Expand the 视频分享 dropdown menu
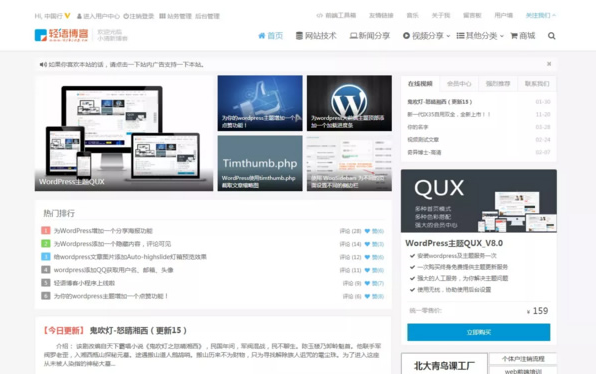 pyautogui.click(x=426, y=36)
